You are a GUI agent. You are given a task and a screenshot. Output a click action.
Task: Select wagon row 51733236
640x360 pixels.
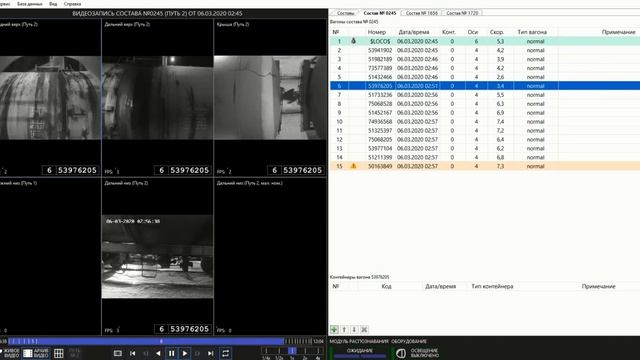[485, 95]
